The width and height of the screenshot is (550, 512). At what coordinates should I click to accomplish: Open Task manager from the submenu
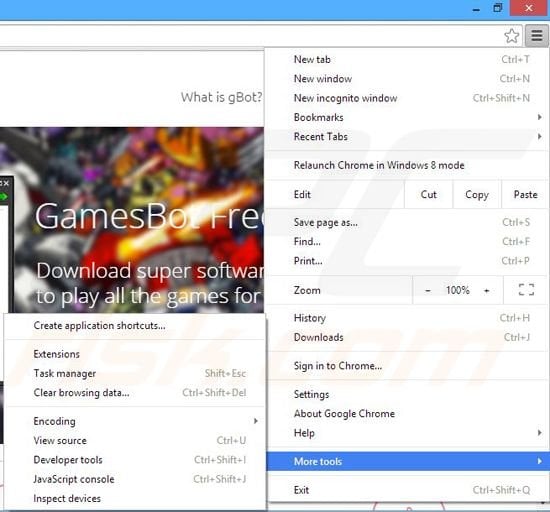135,373
